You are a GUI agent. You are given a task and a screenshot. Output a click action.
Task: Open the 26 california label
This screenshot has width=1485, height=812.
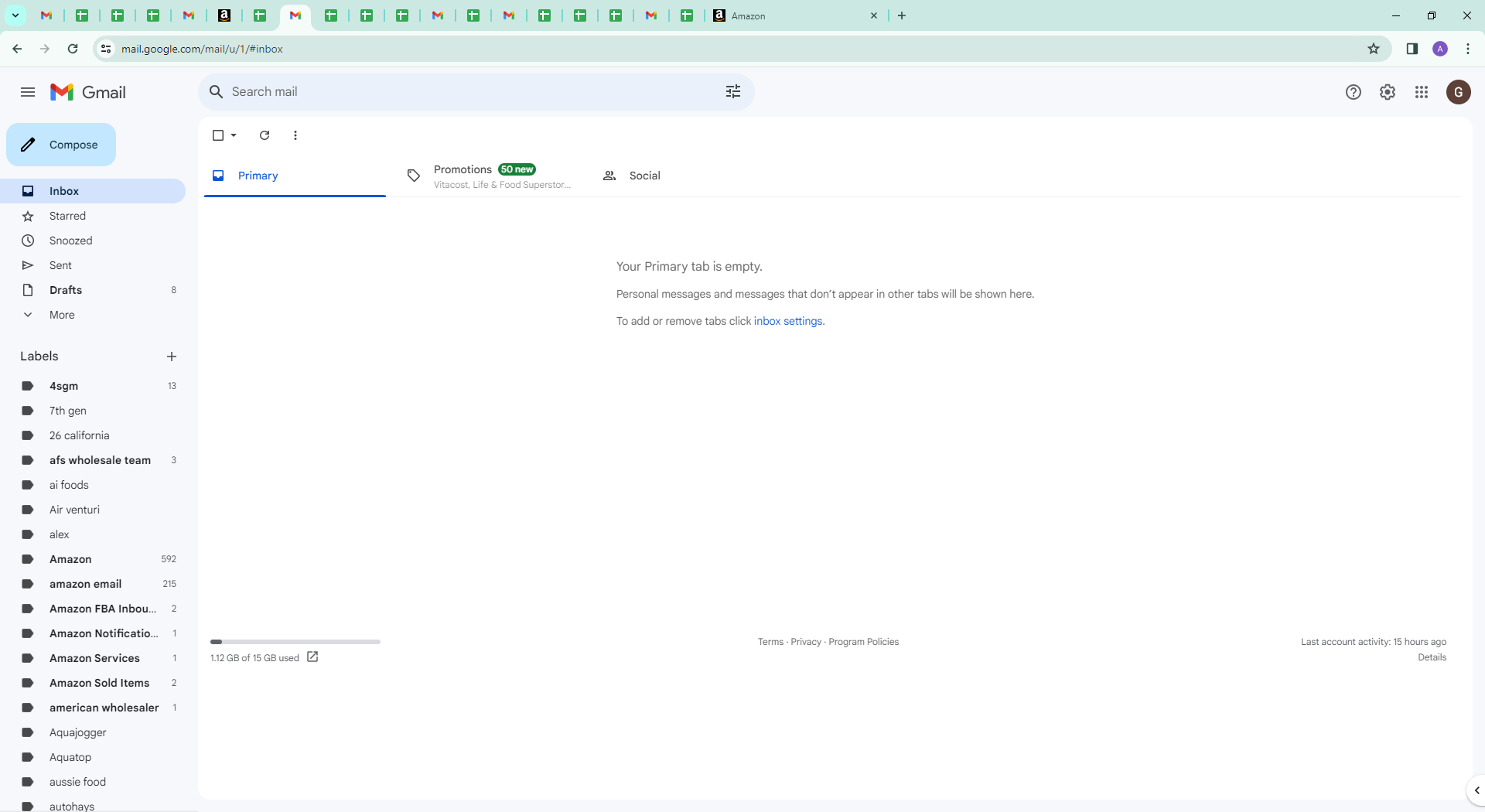tap(93, 435)
